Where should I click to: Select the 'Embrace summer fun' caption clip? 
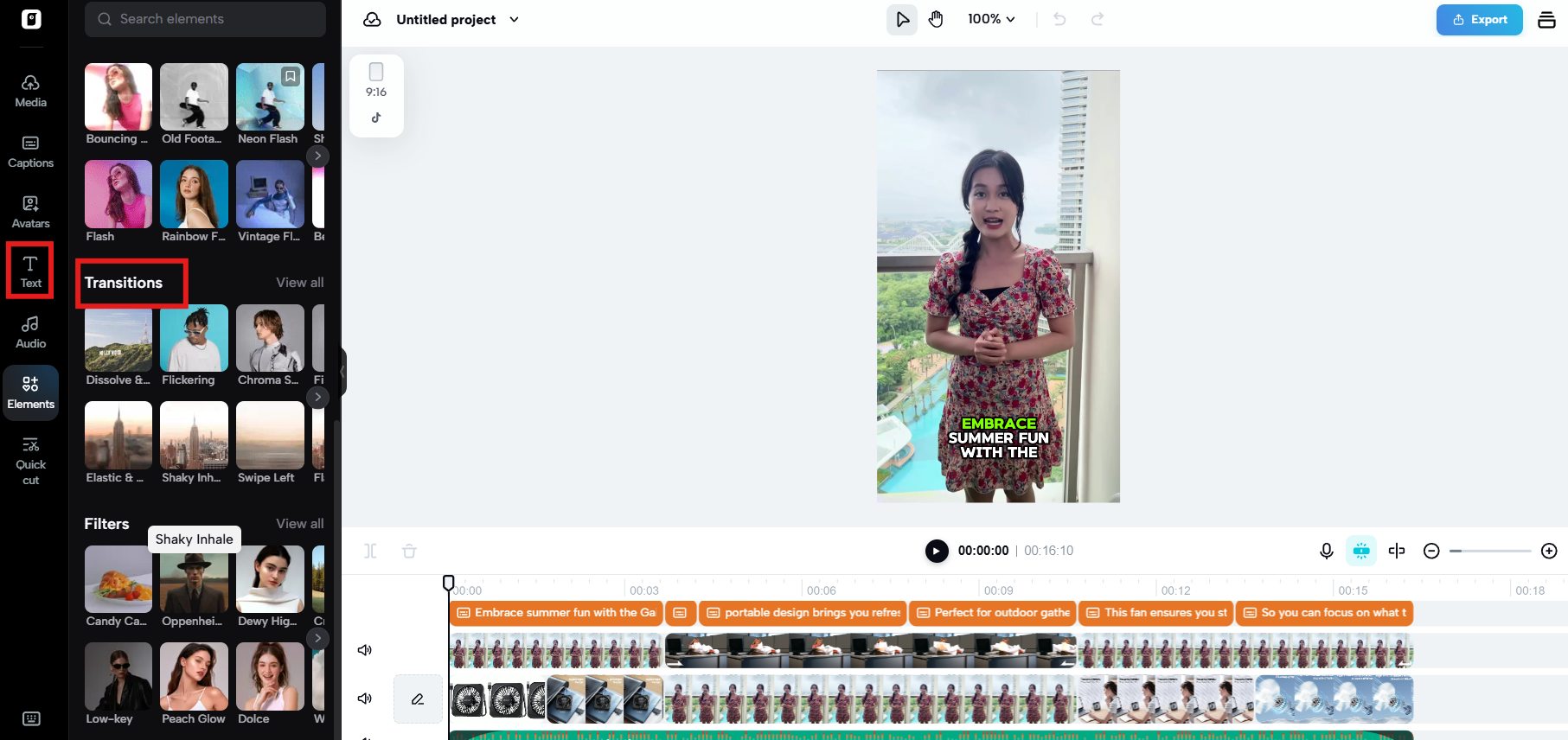click(556, 613)
